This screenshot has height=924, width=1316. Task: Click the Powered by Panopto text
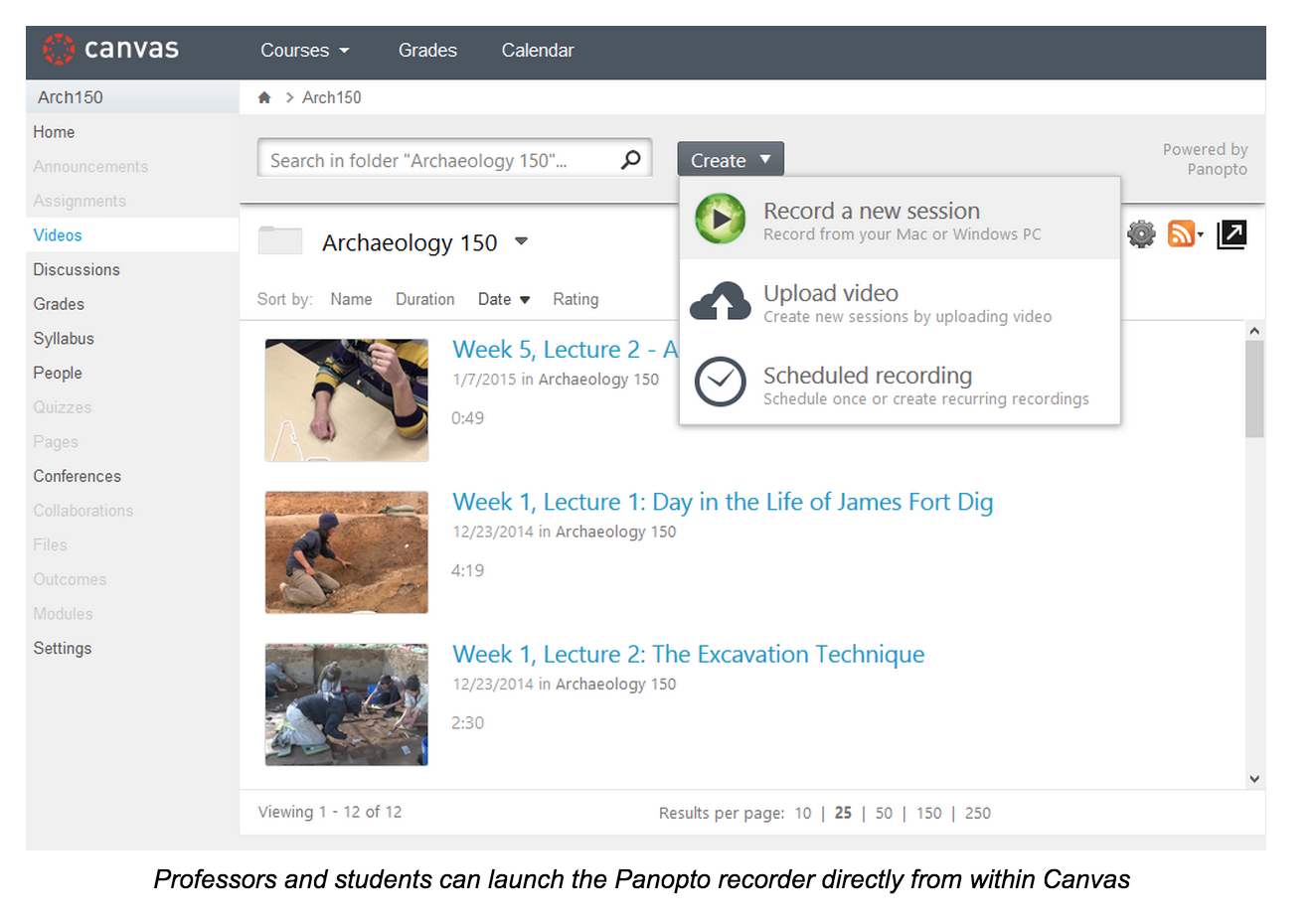click(1206, 159)
